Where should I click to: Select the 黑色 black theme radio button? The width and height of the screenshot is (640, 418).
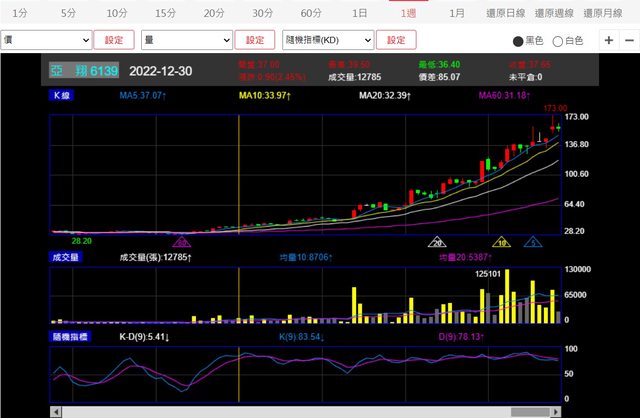[x=517, y=41]
